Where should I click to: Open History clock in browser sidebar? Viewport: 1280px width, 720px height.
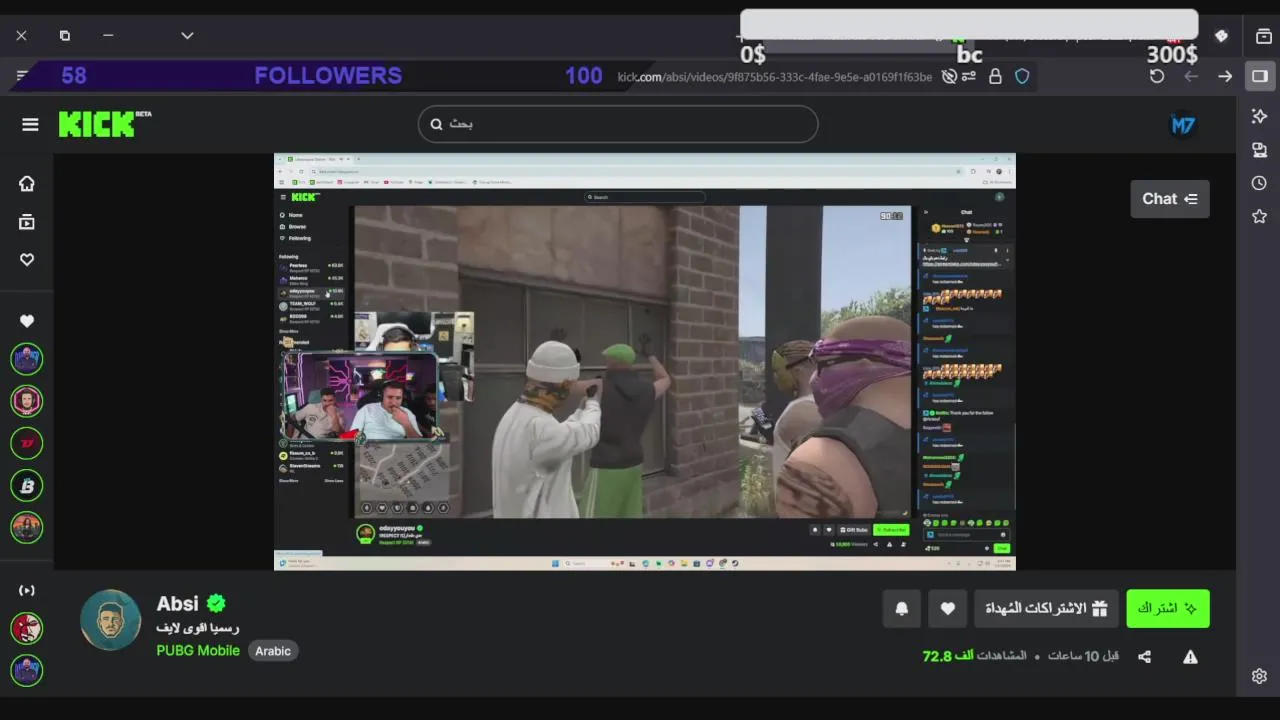point(1260,183)
